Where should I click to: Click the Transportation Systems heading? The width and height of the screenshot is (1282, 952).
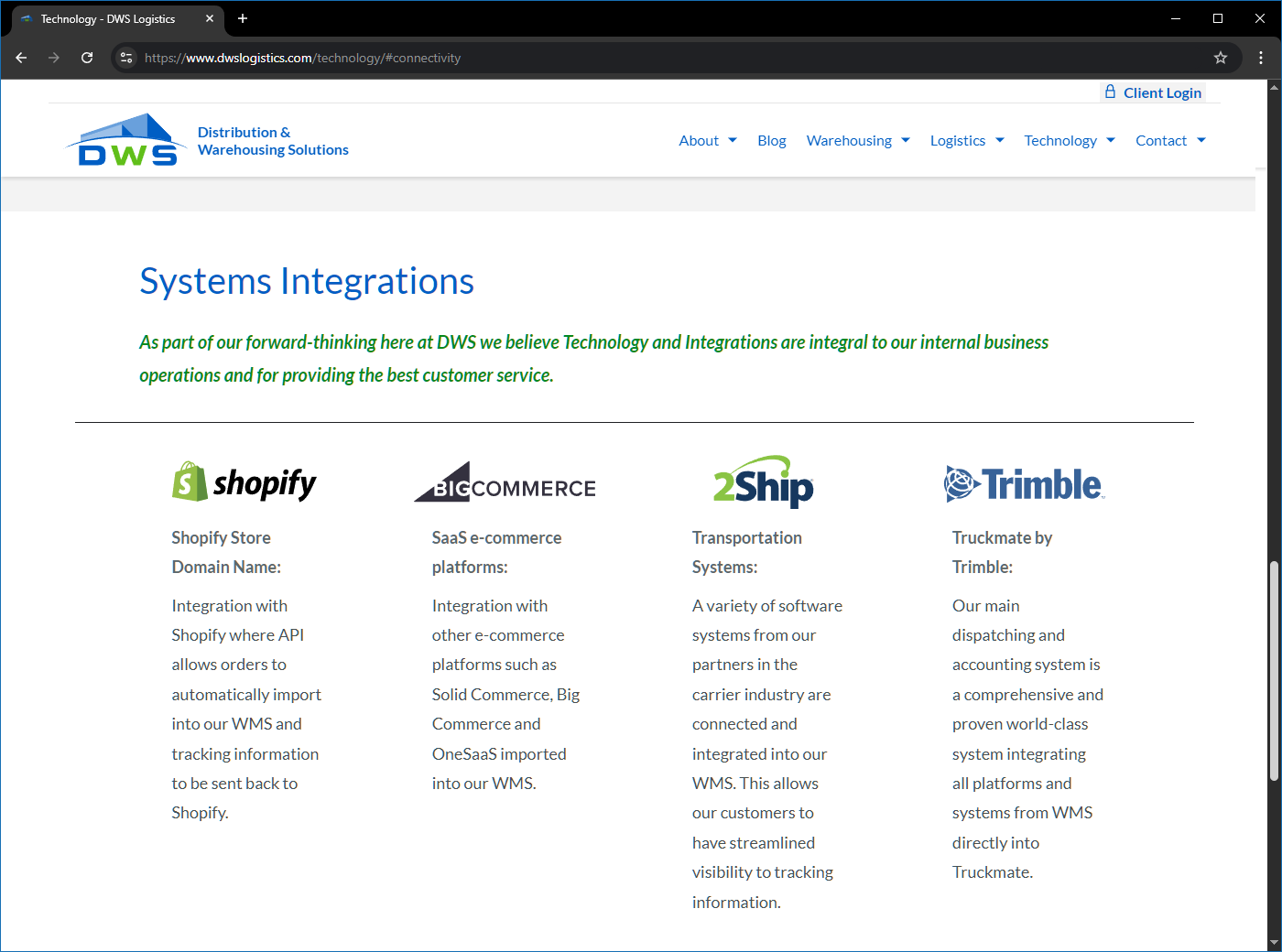click(x=747, y=552)
